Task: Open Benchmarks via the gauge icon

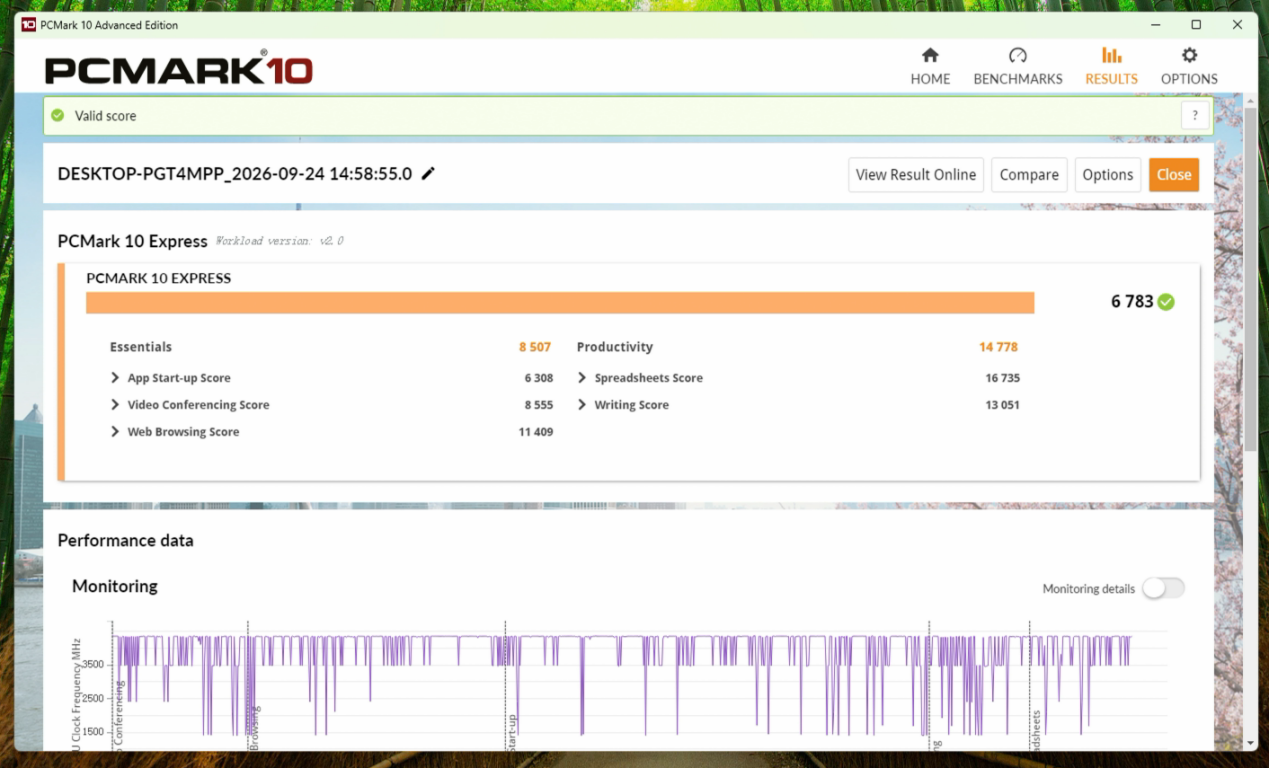Action: click(1017, 55)
